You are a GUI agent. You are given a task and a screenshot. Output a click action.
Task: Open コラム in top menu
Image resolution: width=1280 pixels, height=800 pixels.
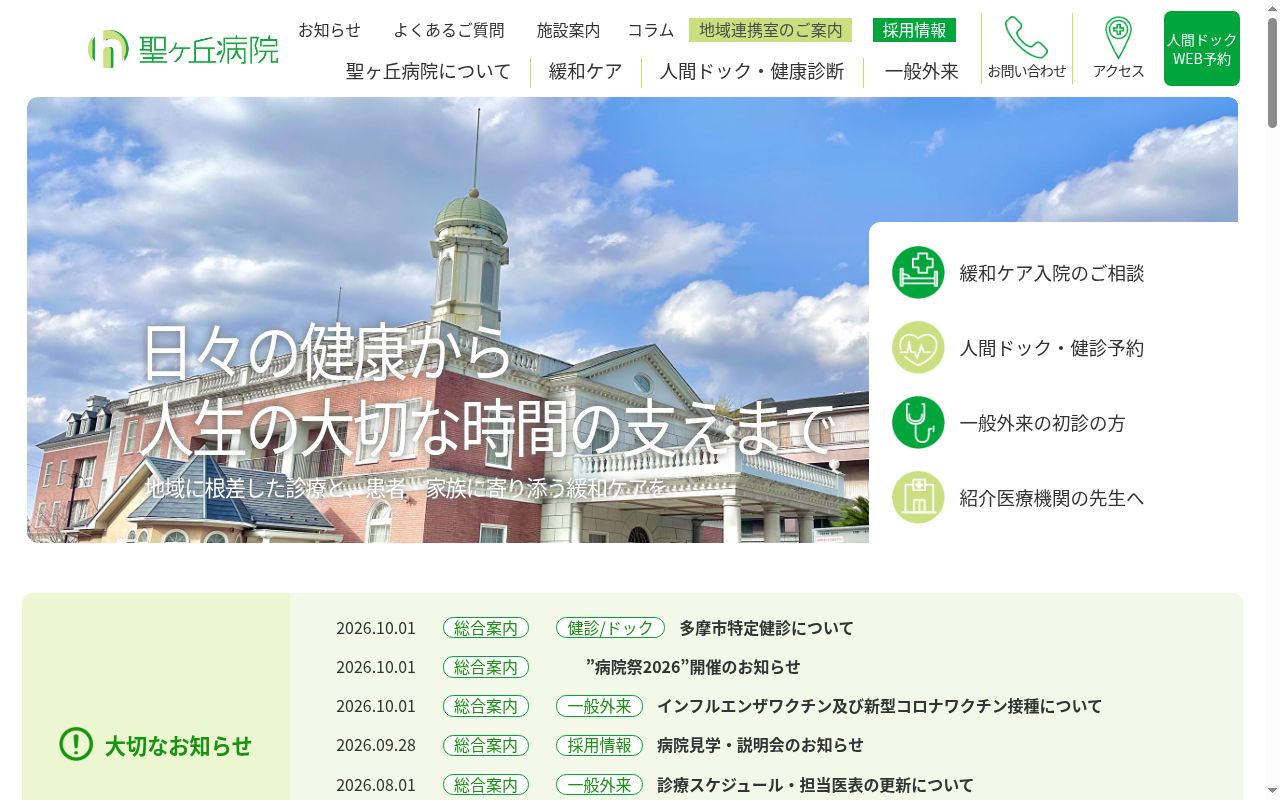click(651, 30)
